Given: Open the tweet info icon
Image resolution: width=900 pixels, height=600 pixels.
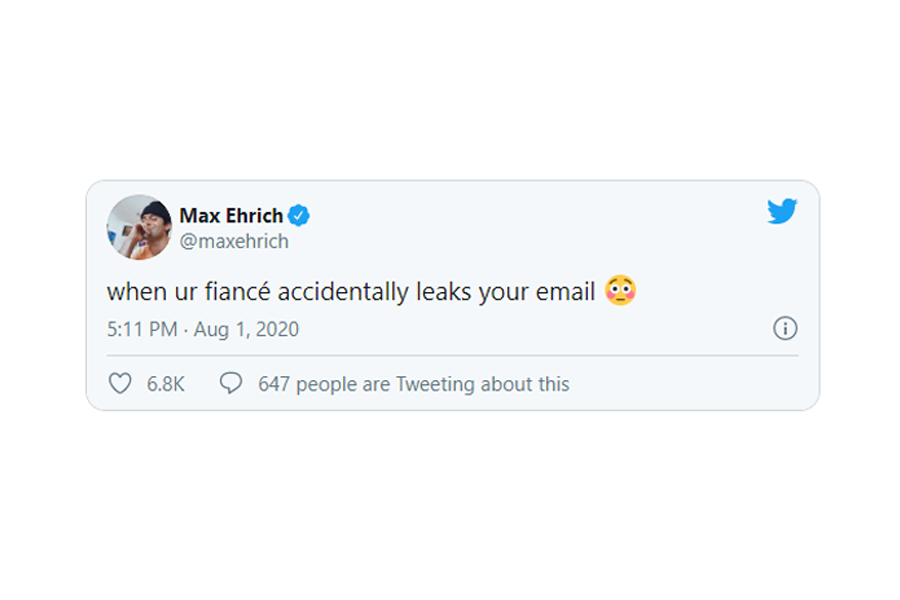Looking at the screenshot, I should coord(785,328).
